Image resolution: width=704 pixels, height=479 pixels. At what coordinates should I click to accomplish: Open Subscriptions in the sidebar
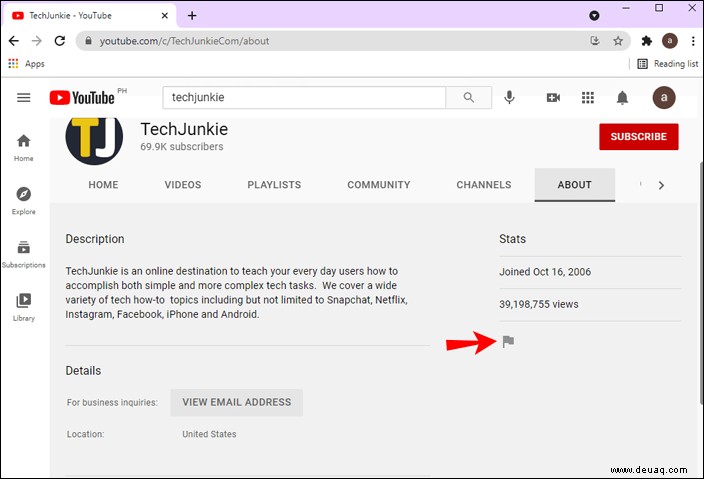(x=23, y=254)
